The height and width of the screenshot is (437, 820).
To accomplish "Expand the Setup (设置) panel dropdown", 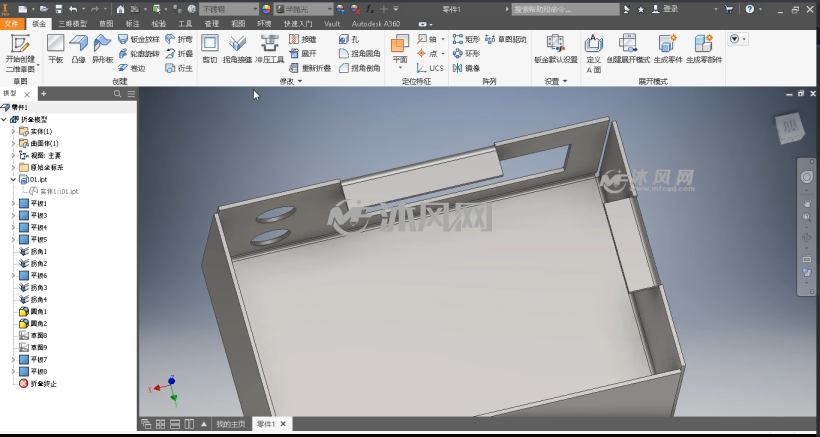I will pyautogui.click(x=556, y=82).
